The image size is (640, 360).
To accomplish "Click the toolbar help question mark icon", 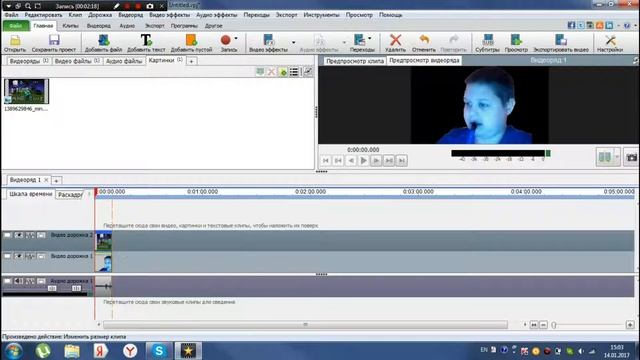I will click(x=627, y=25).
